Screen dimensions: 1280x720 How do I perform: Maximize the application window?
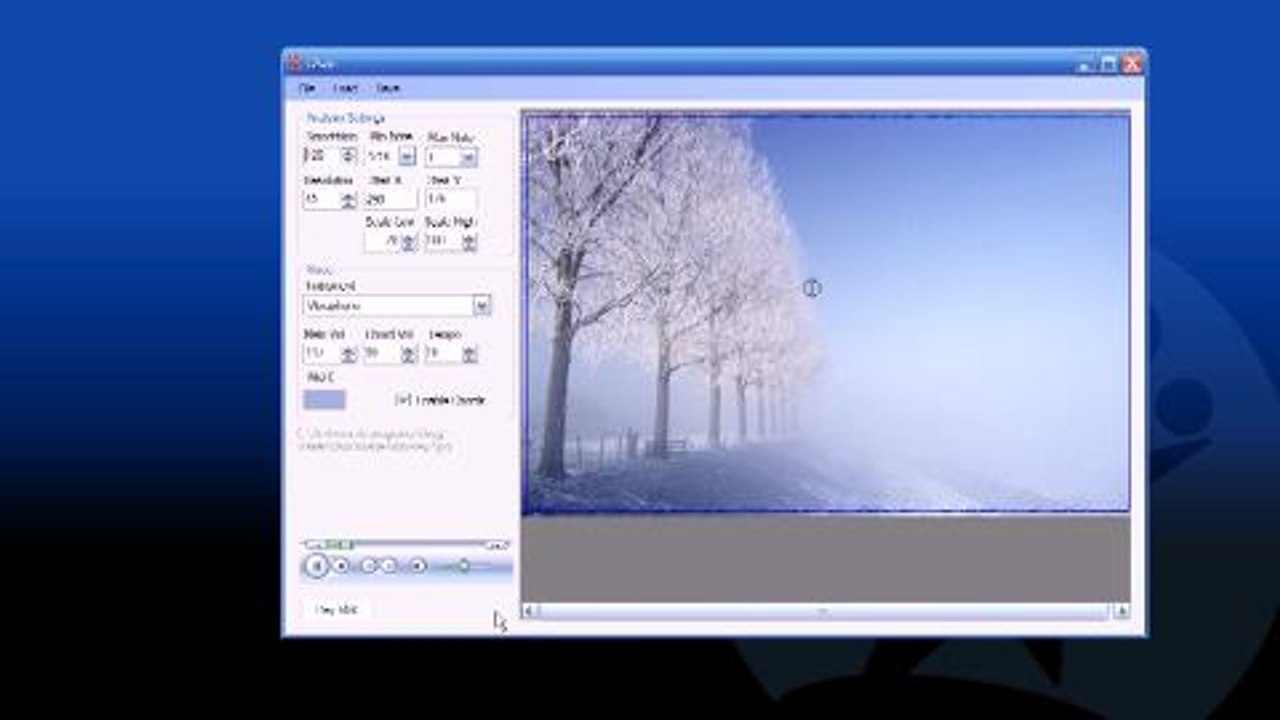click(x=1109, y=64)
